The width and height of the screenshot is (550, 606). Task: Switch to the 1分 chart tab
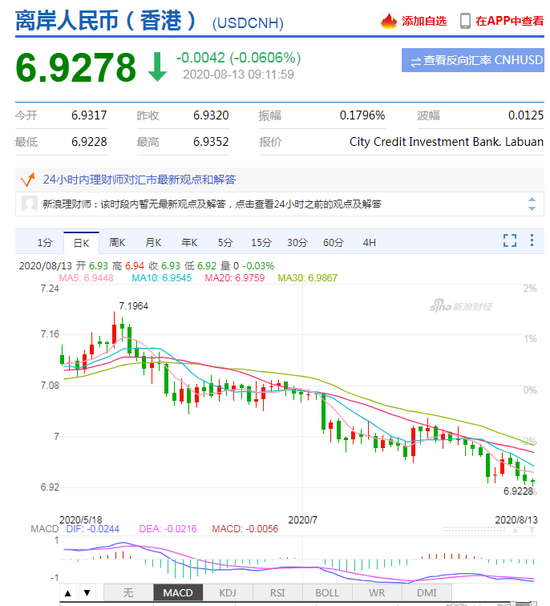click(x=44, y=243)
